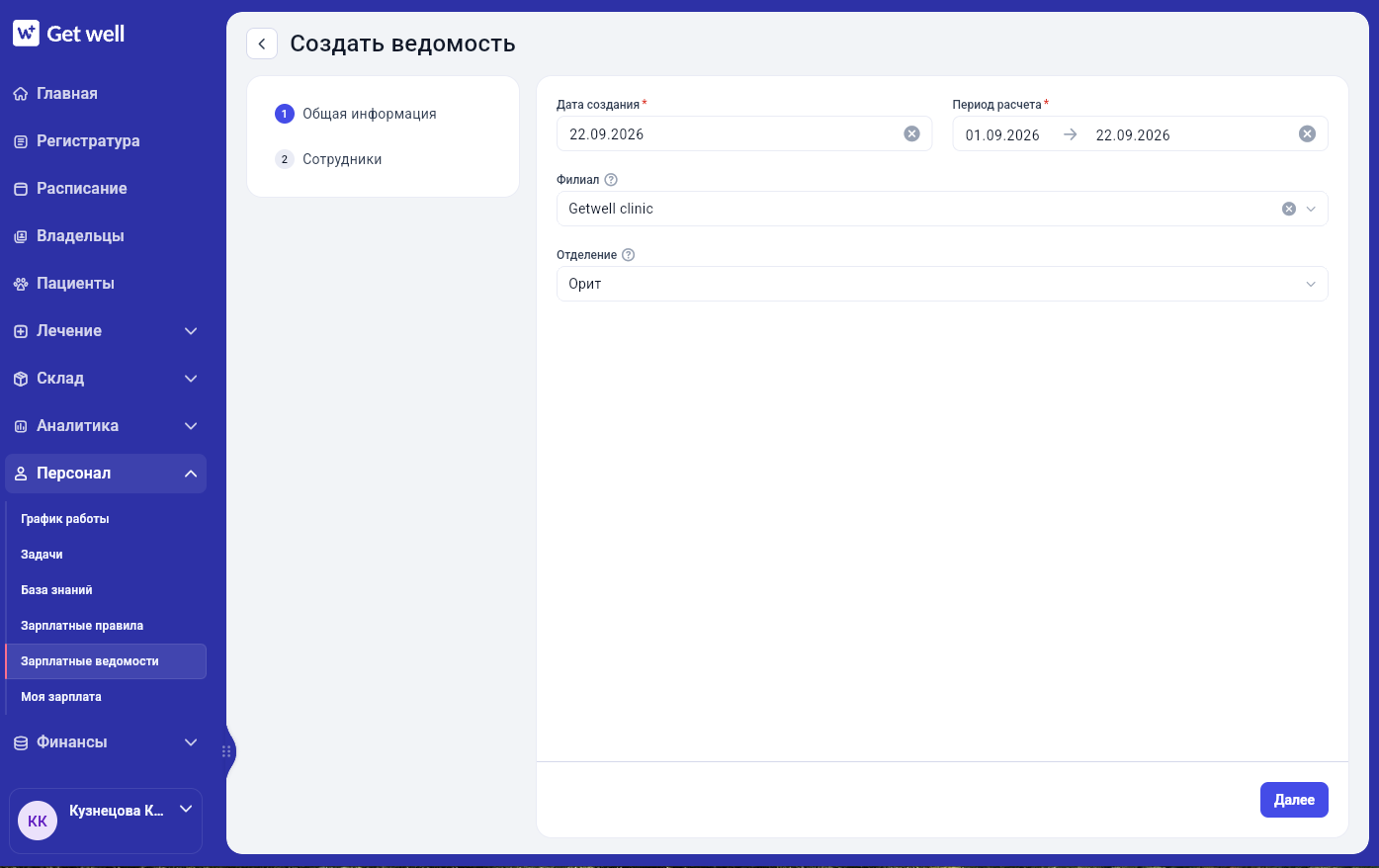This screenshot has width=1379, height=868.
Task: Click the box icon beside Склад
Action: coord(21,379)
